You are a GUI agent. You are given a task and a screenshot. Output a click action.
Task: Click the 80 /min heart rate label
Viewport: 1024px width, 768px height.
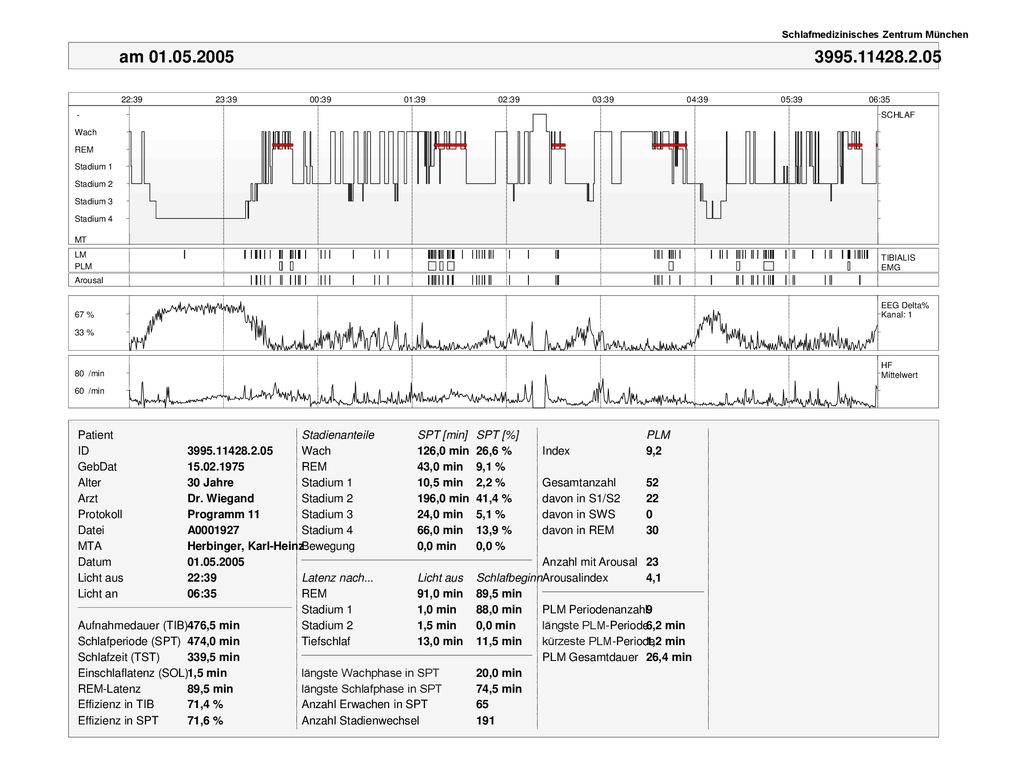89,374
